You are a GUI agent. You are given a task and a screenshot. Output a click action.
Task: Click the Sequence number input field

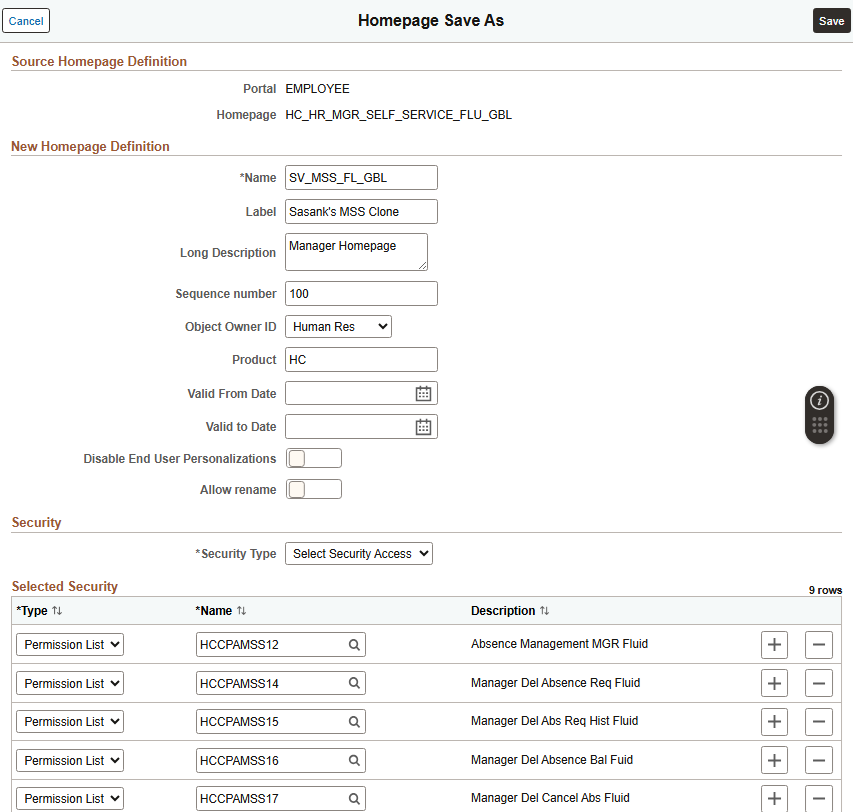pos(360,293)
